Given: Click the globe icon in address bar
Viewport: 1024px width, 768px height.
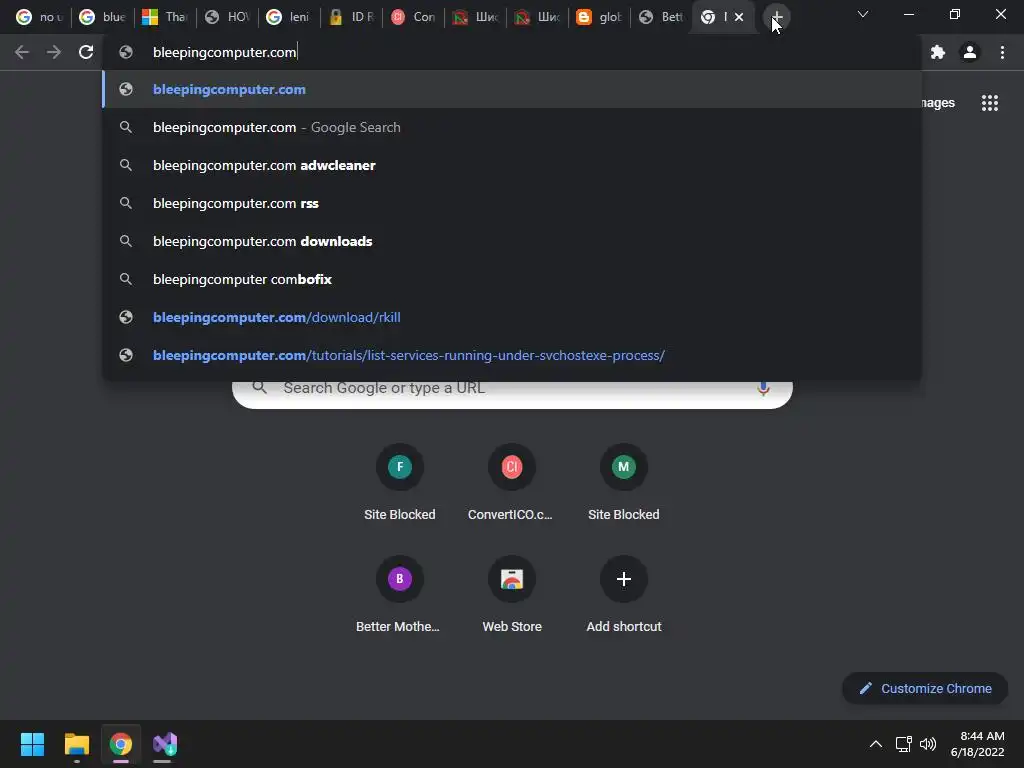Looking at the screenshot, I should coord(126,52).
